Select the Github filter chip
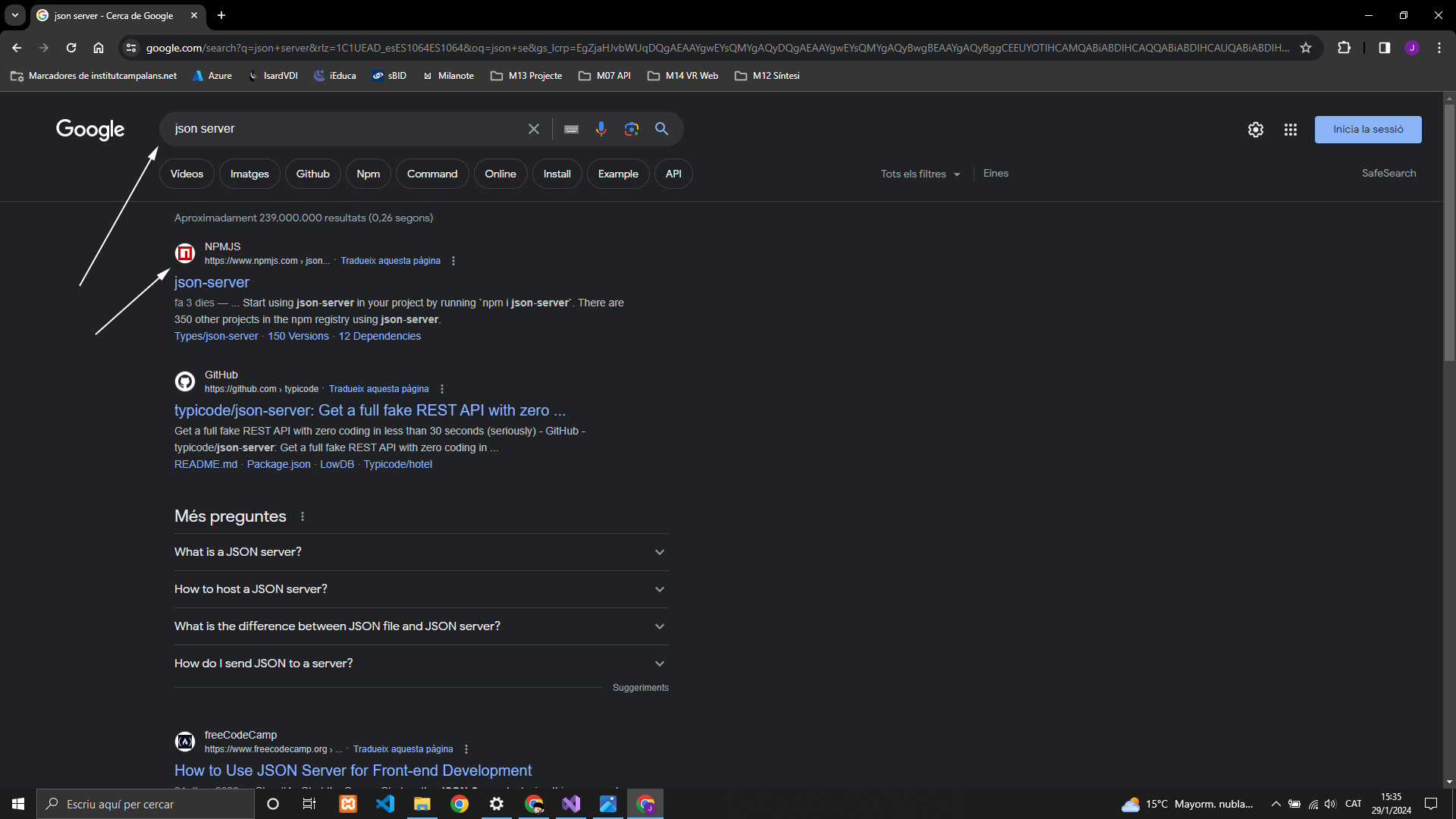 (x=312, y=174)
